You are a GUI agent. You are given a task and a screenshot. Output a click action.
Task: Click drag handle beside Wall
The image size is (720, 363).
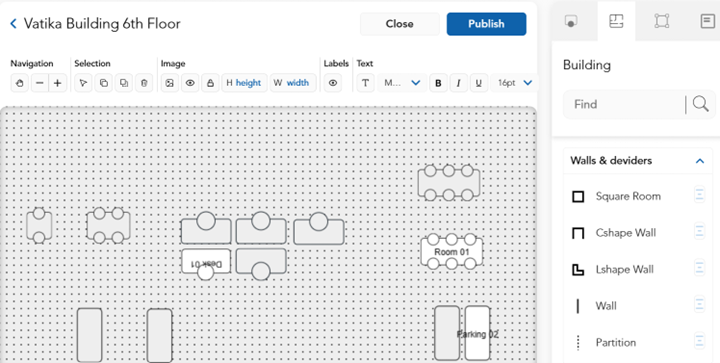point(699,304)
